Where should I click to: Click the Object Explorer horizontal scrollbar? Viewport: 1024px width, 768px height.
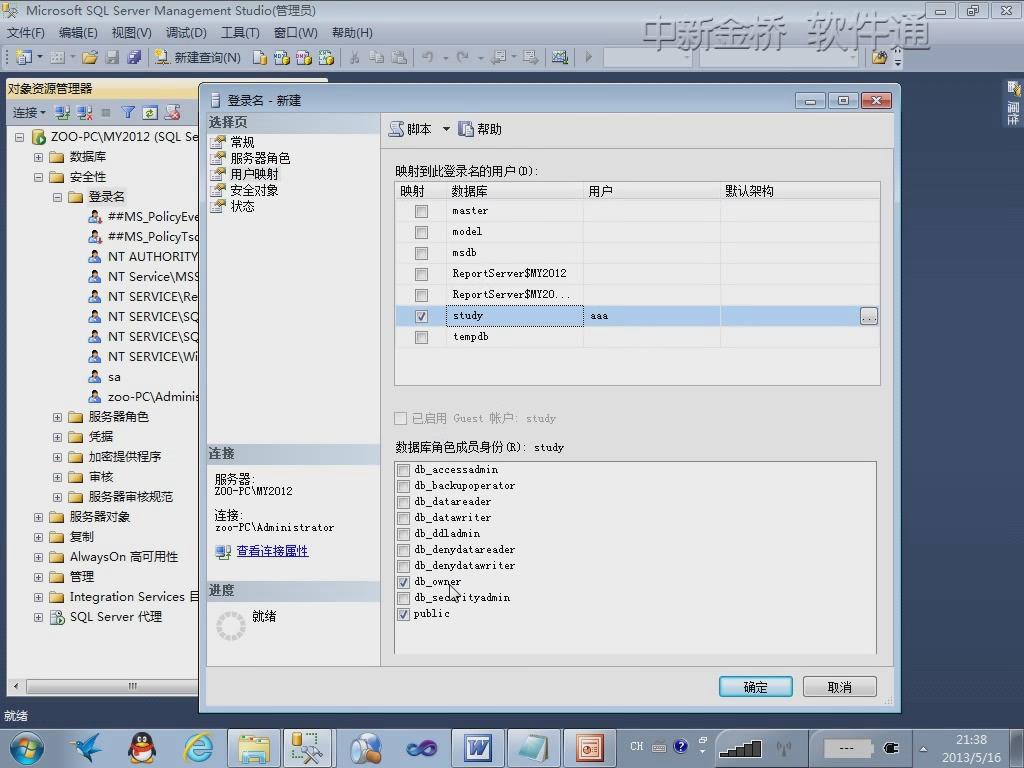(x=111, y=686)
